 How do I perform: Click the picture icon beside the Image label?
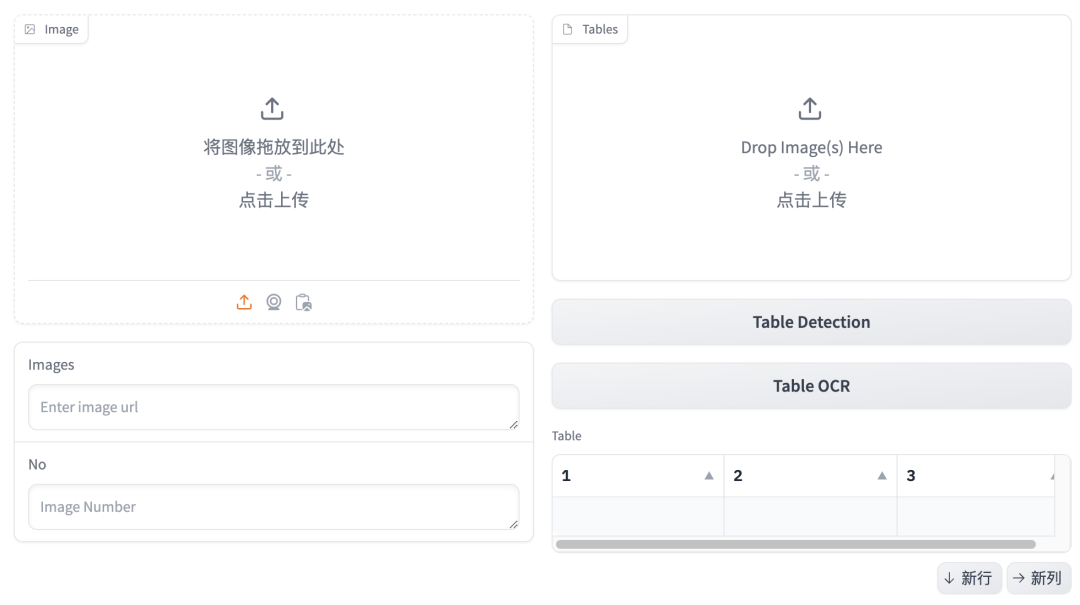pyautogui.click(x=30, y=29)
